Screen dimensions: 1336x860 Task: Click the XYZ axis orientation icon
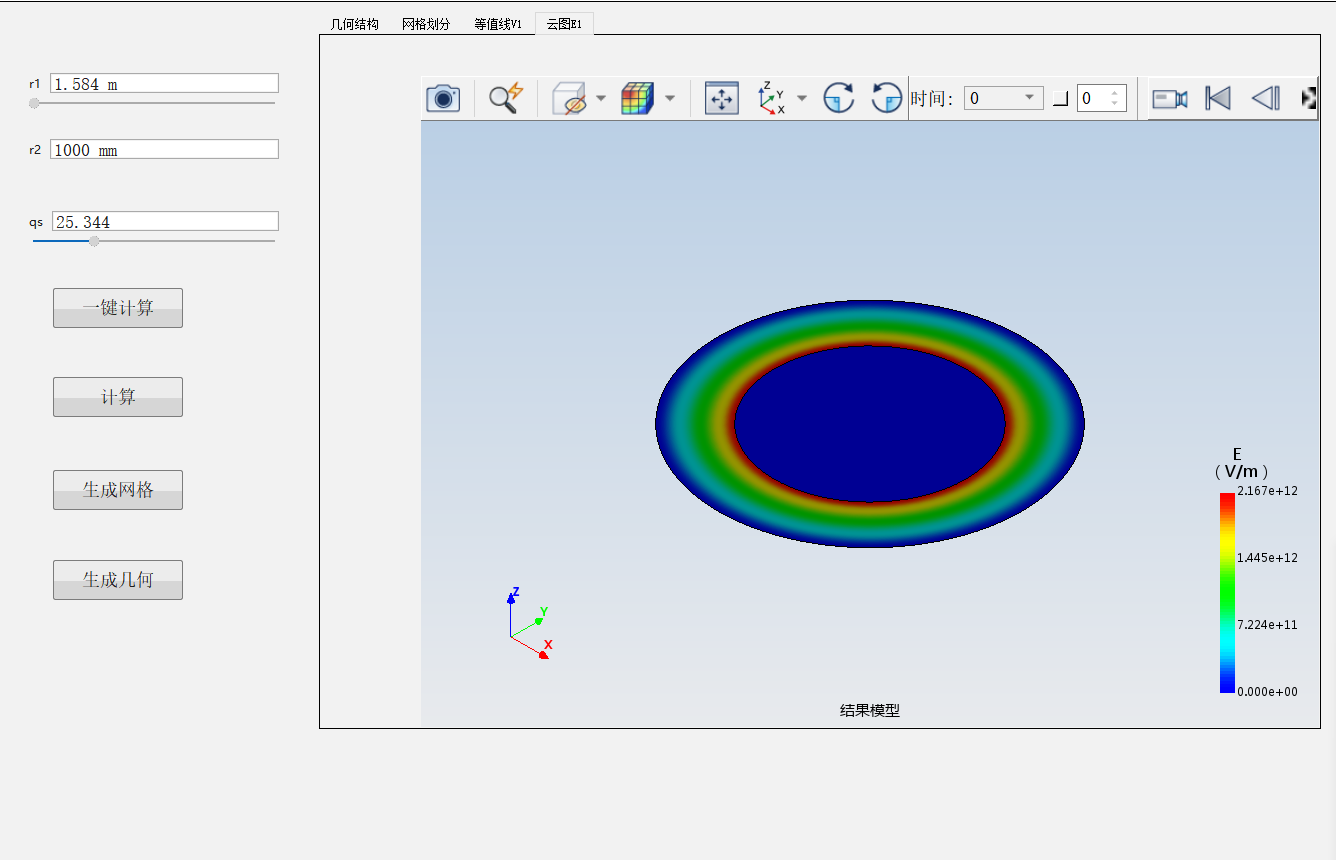click(771, 98)
